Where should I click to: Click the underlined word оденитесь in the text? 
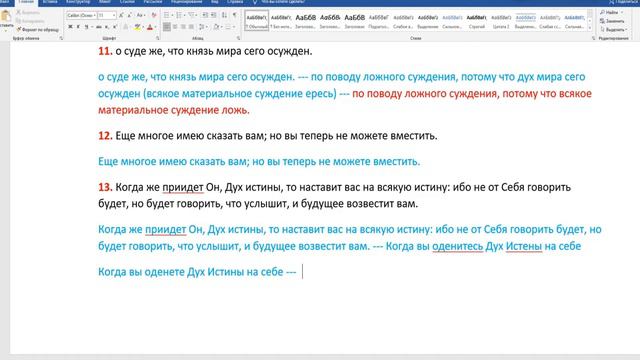click(x=458, y=246)
